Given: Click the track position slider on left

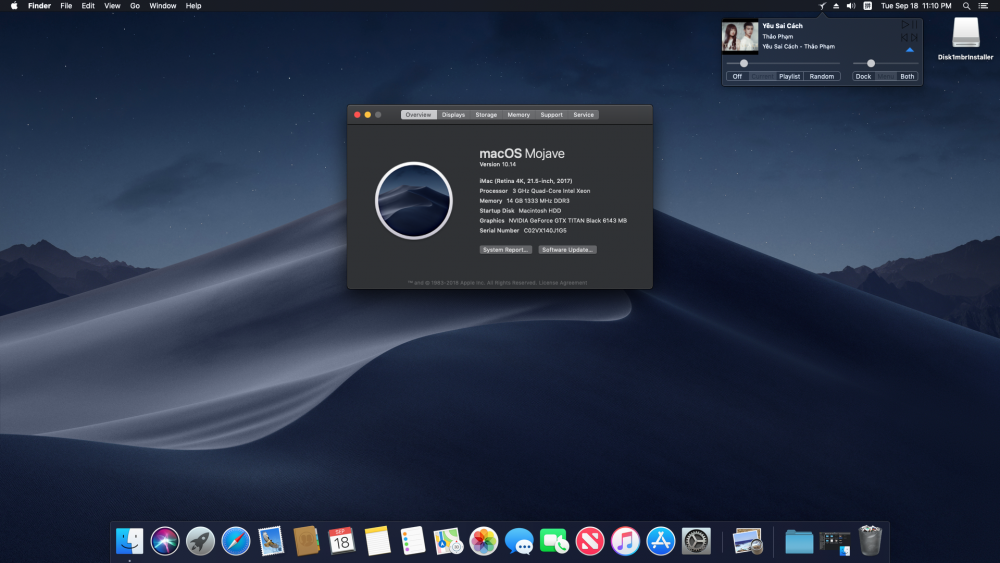Looking at the screenshot, I should pos(783,63).
